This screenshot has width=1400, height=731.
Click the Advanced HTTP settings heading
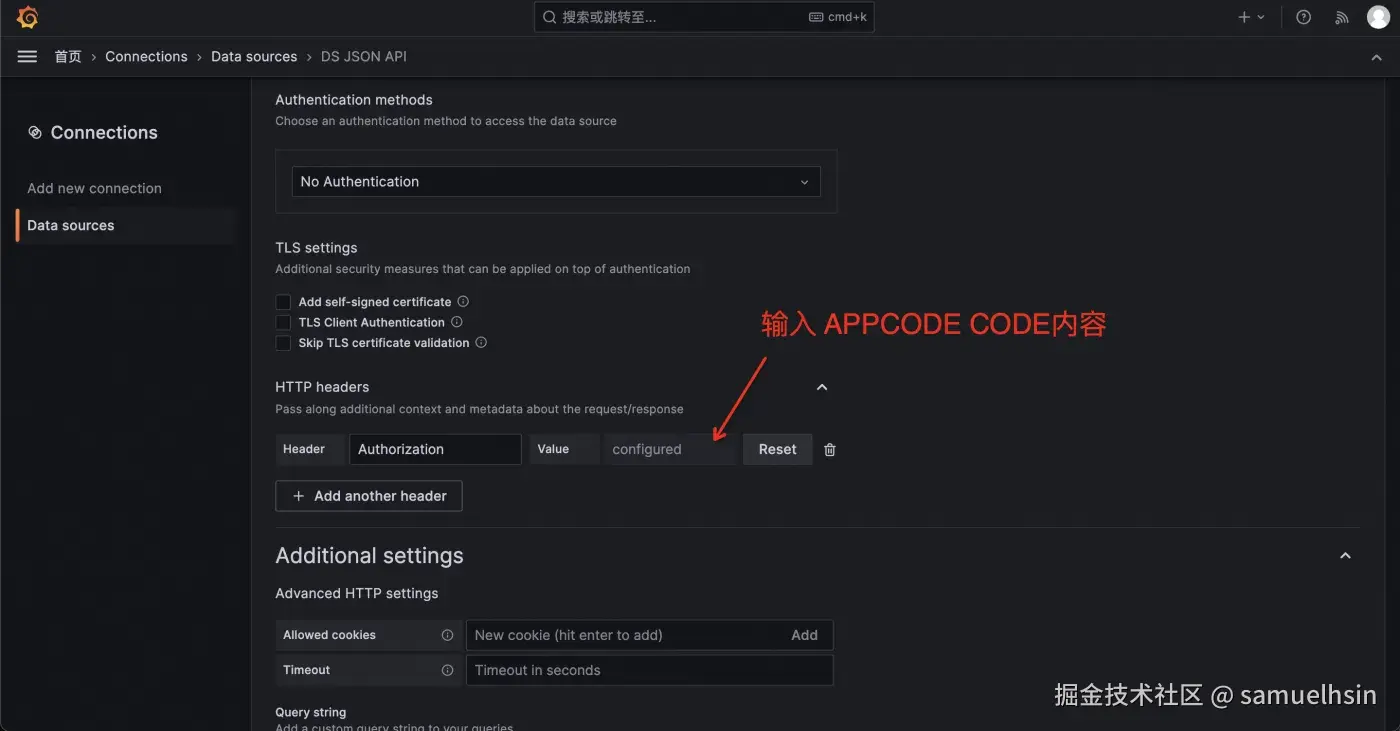click(x=357, y=593)
